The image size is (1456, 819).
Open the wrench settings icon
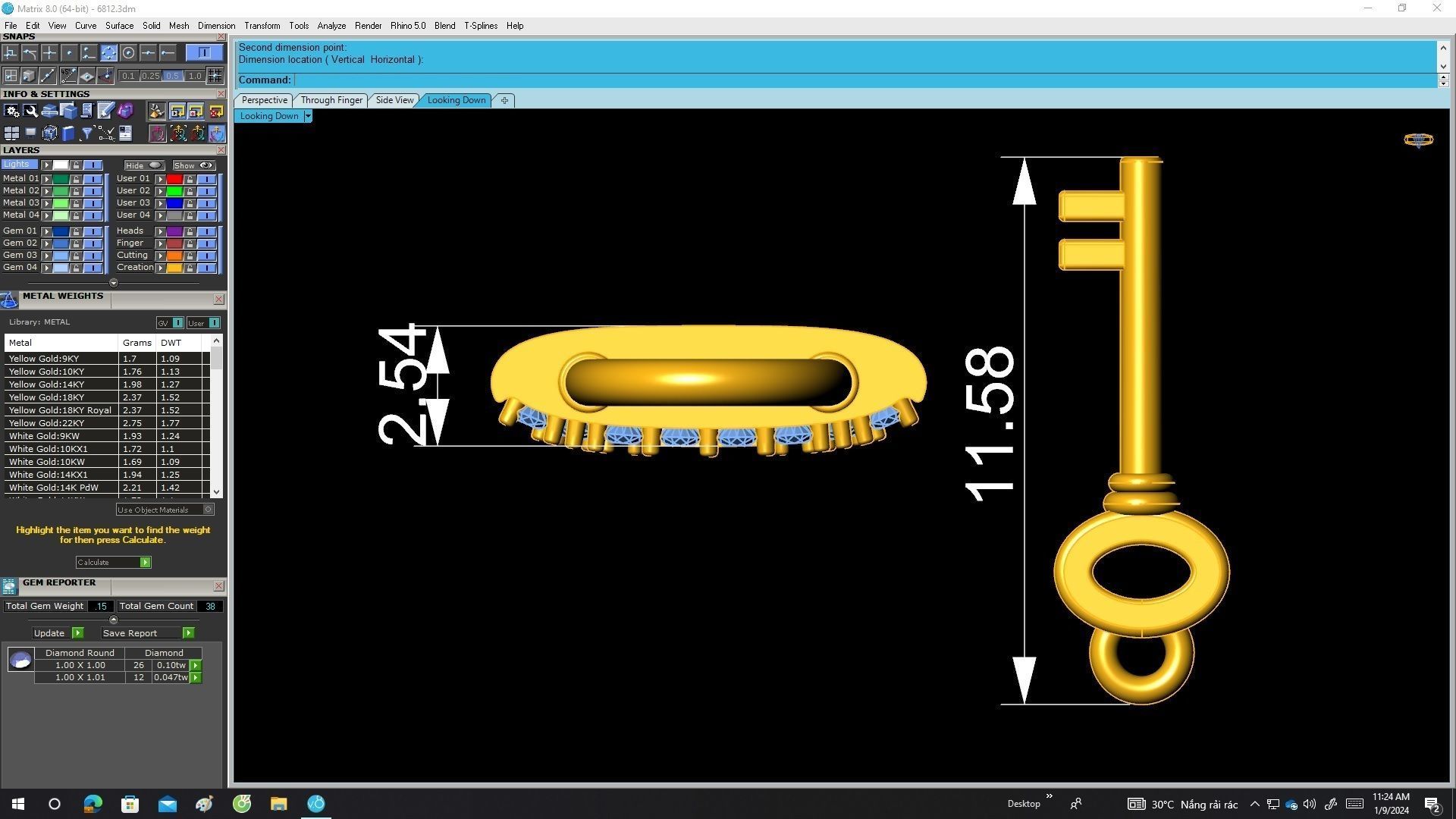30,111
